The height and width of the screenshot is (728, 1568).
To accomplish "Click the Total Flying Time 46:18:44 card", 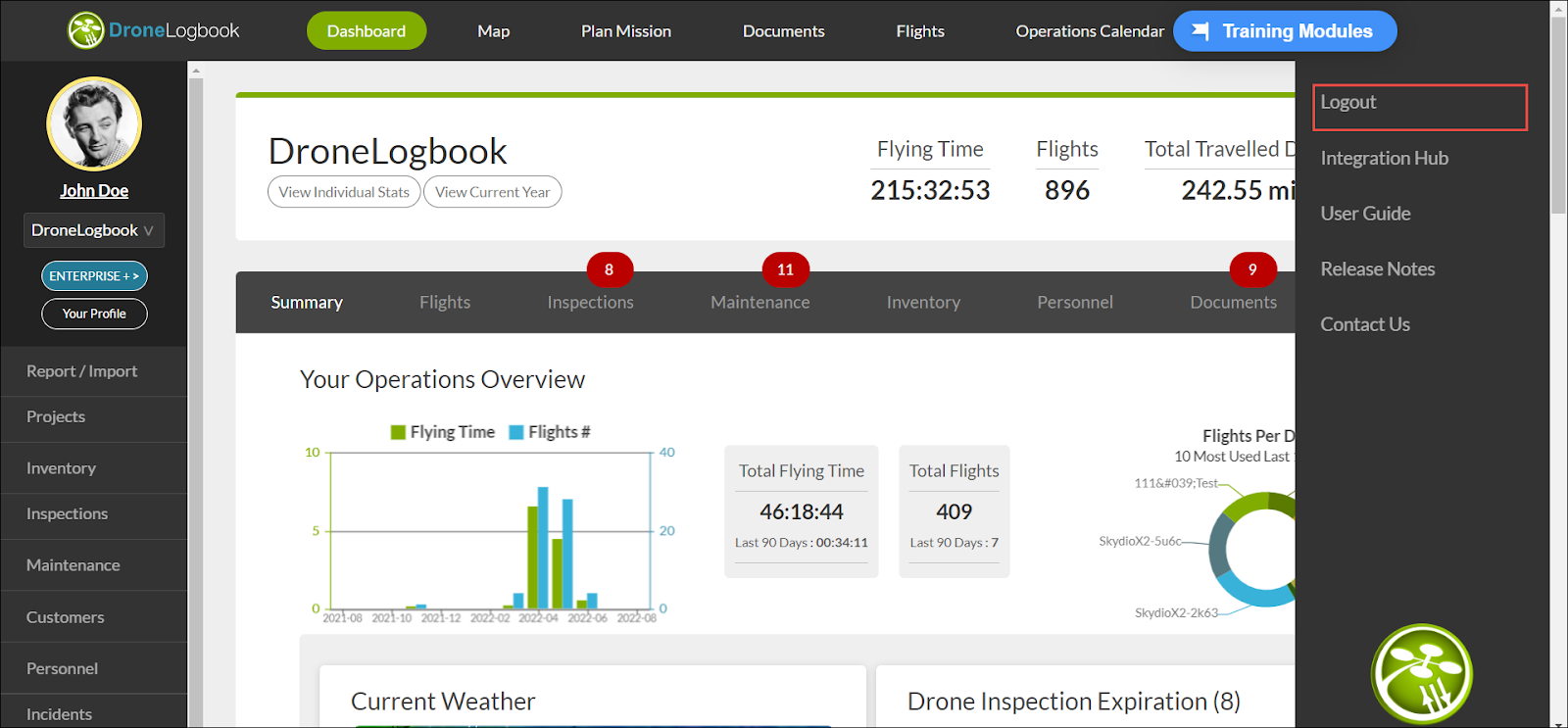I will pyautogui.click(x=802, y=510).
